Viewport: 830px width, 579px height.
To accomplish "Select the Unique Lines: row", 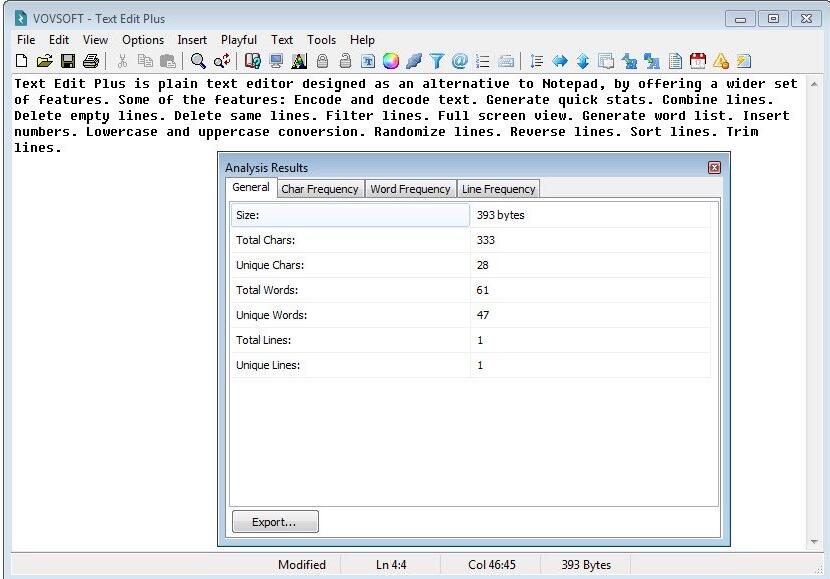I will pos(471,365).
